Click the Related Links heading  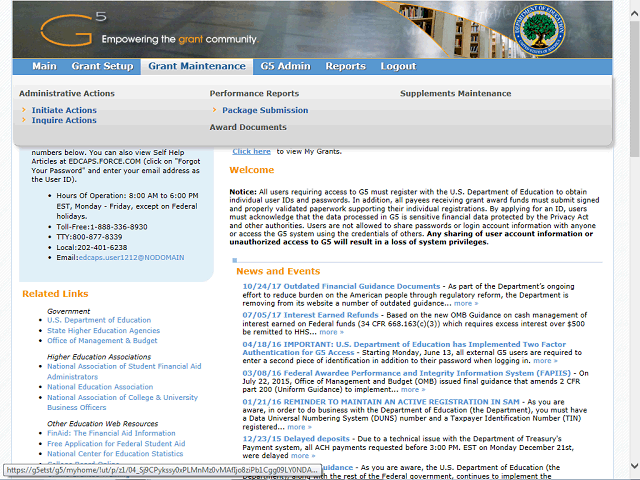[55, 294]
